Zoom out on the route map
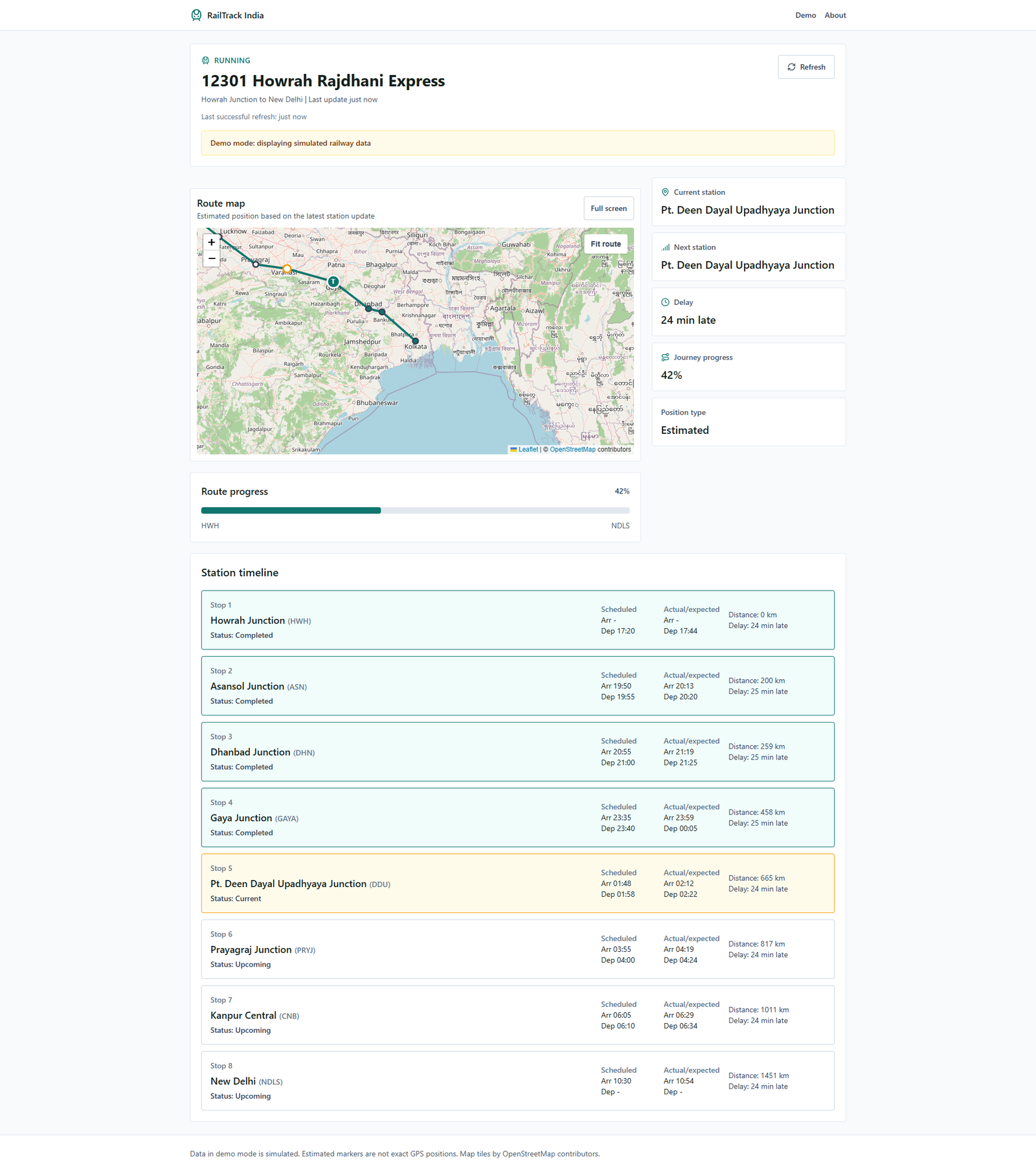Image resolution: width=1036 pixels, height=1172 pixels. (211, 259)
